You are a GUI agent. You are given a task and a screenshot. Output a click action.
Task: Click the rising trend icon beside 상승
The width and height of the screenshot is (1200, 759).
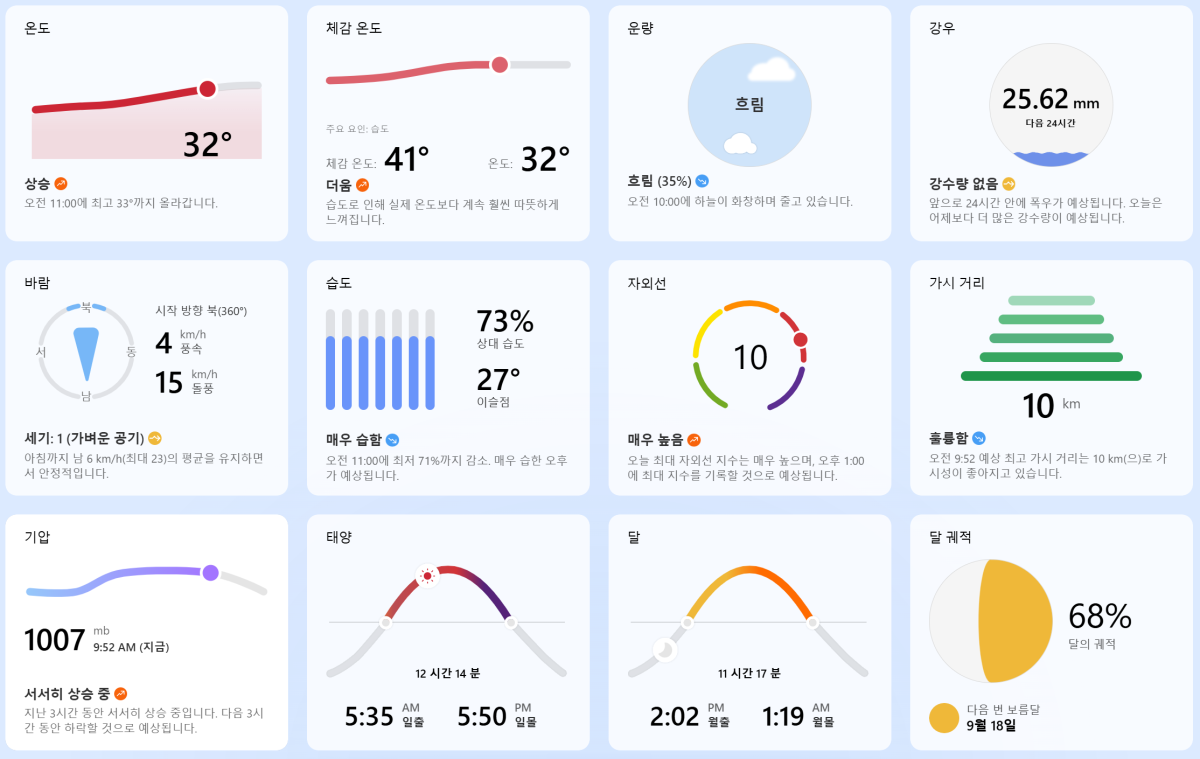click(x=61, y=184)
